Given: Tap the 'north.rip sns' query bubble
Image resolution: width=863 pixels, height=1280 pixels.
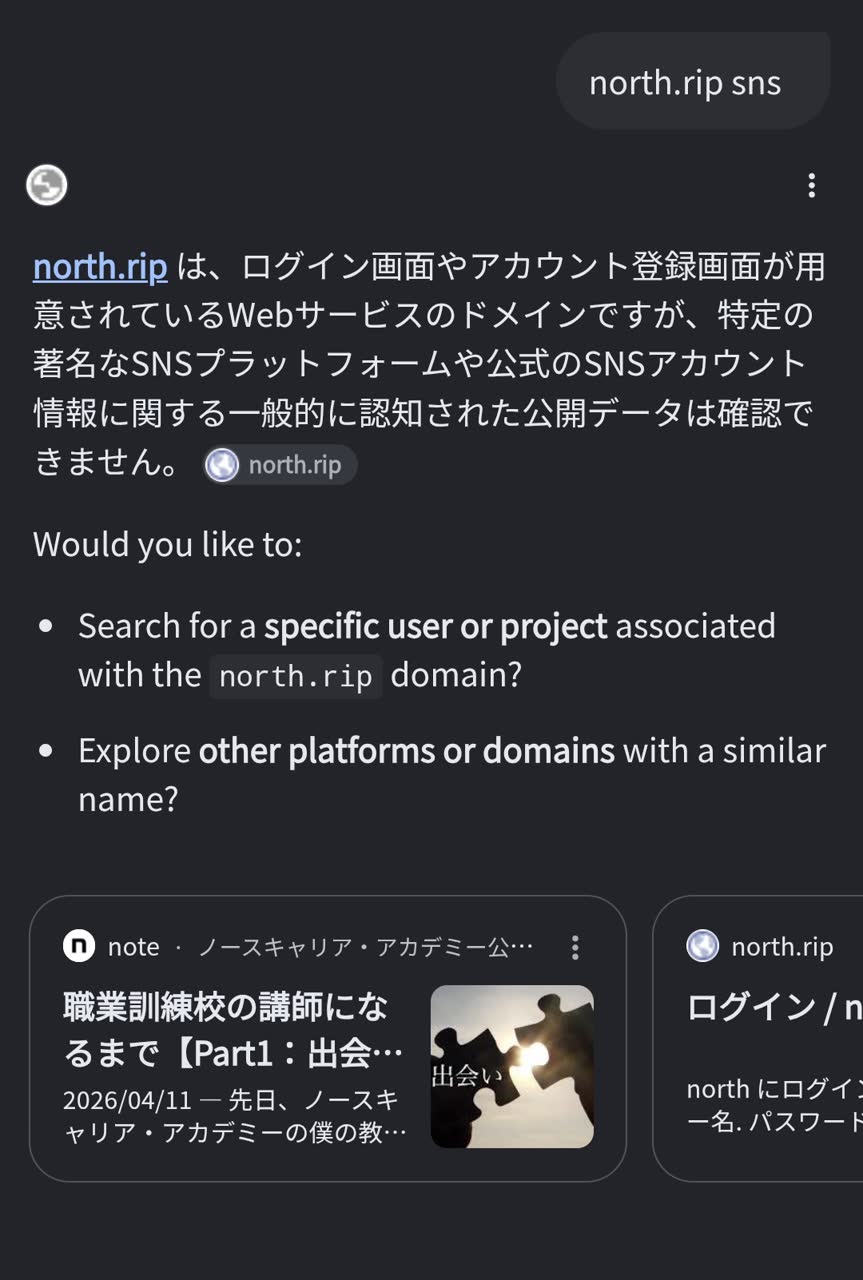Looking at the screenshot, I should tap(693, 82).
